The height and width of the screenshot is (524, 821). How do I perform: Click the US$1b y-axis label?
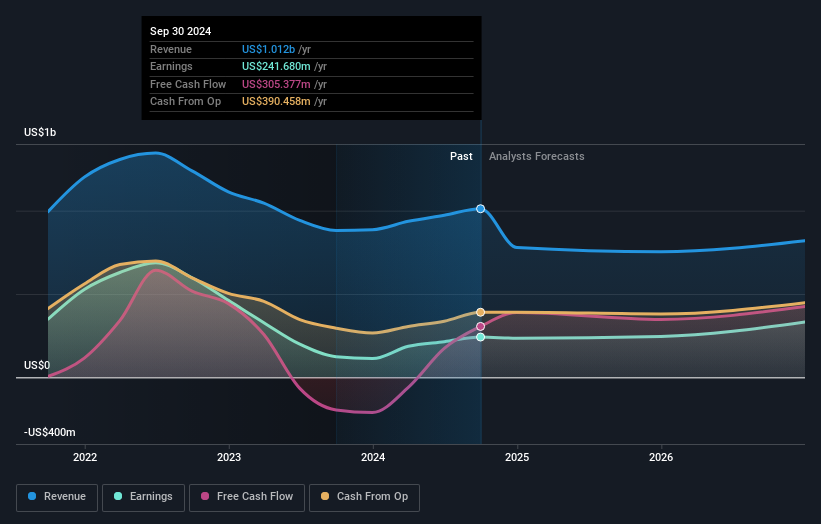[x=40, y=132]
